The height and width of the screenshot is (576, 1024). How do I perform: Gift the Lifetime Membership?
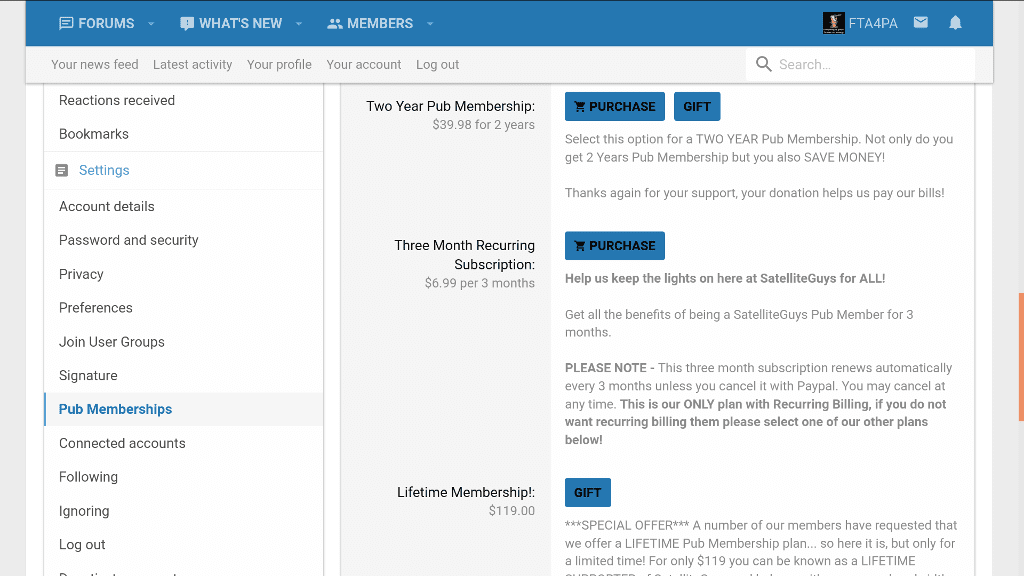pyautogui.click(x=588, y=493)
